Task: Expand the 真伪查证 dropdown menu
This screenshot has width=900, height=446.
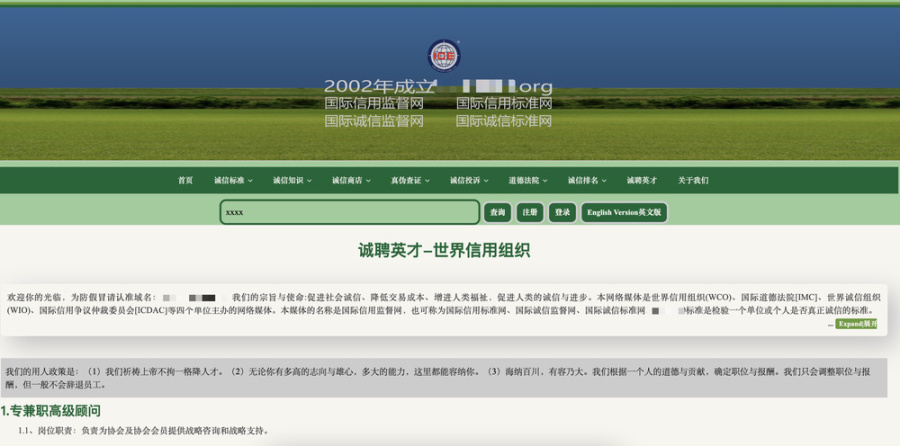Action: tap(410, 180)
